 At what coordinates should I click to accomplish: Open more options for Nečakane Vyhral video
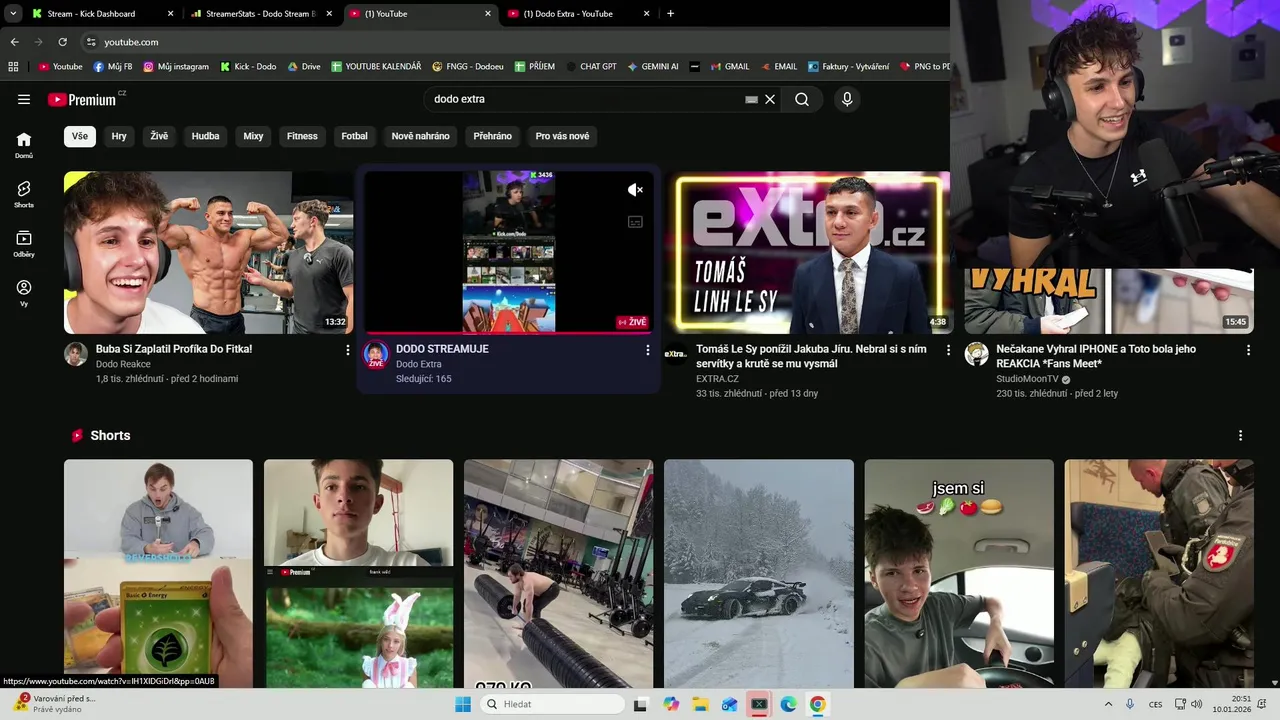pos(1248,350)
